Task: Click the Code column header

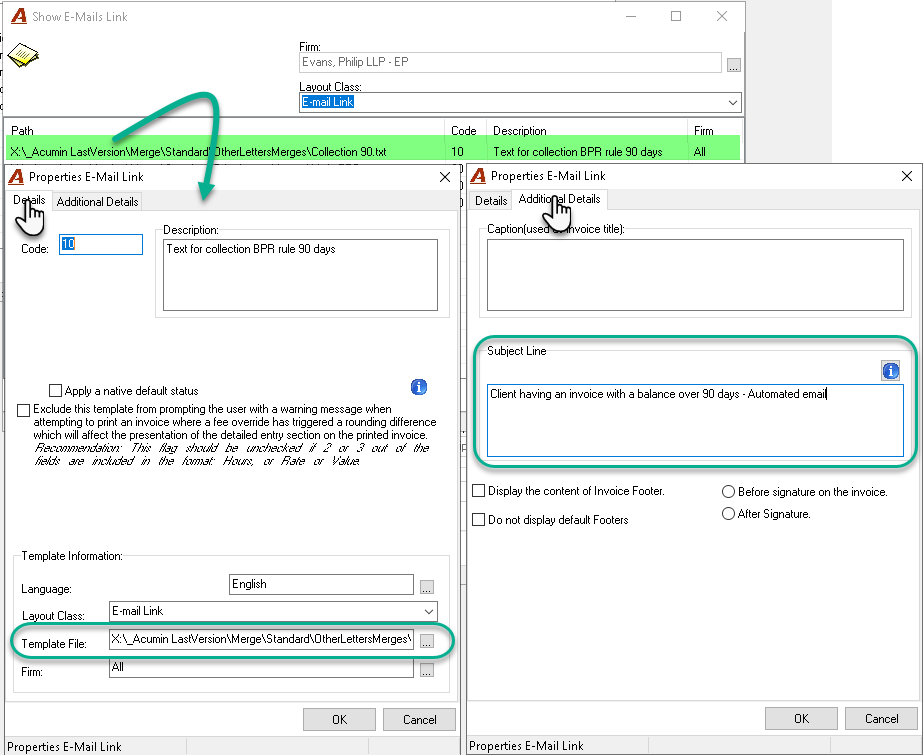Action: (464, 131)
